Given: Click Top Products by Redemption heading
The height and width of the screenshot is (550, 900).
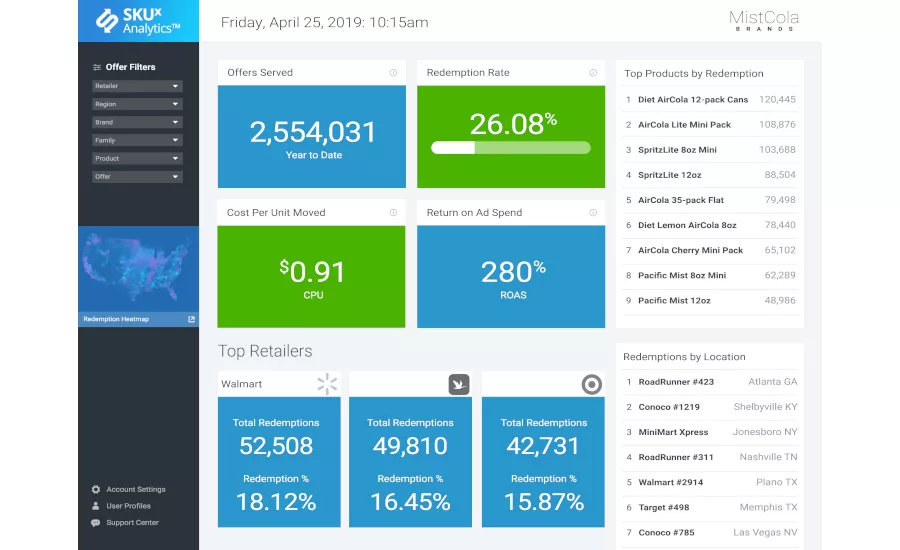Looking at the screenshot, I should click(x=694, y=73).
